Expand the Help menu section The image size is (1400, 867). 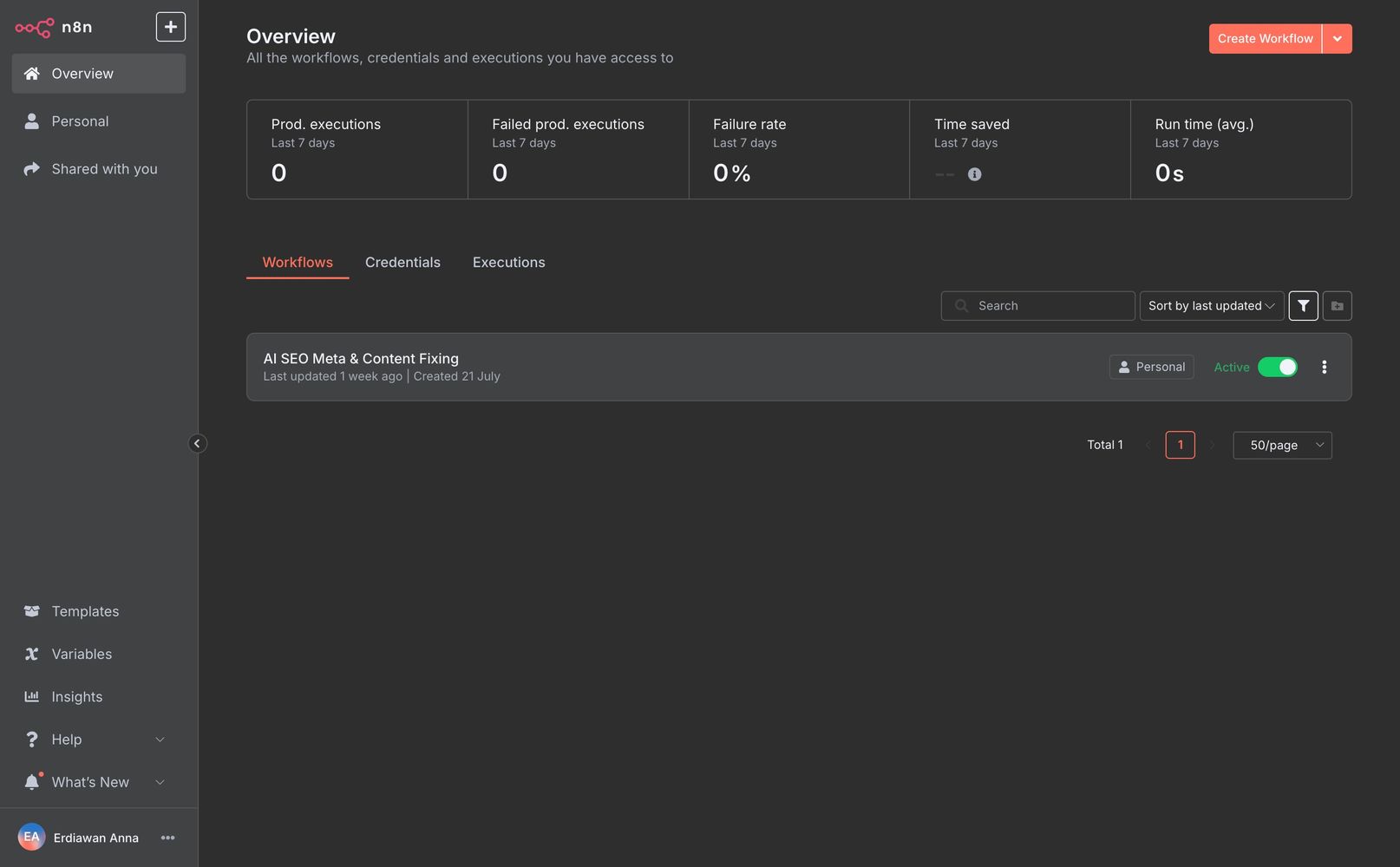click(95, 740)
